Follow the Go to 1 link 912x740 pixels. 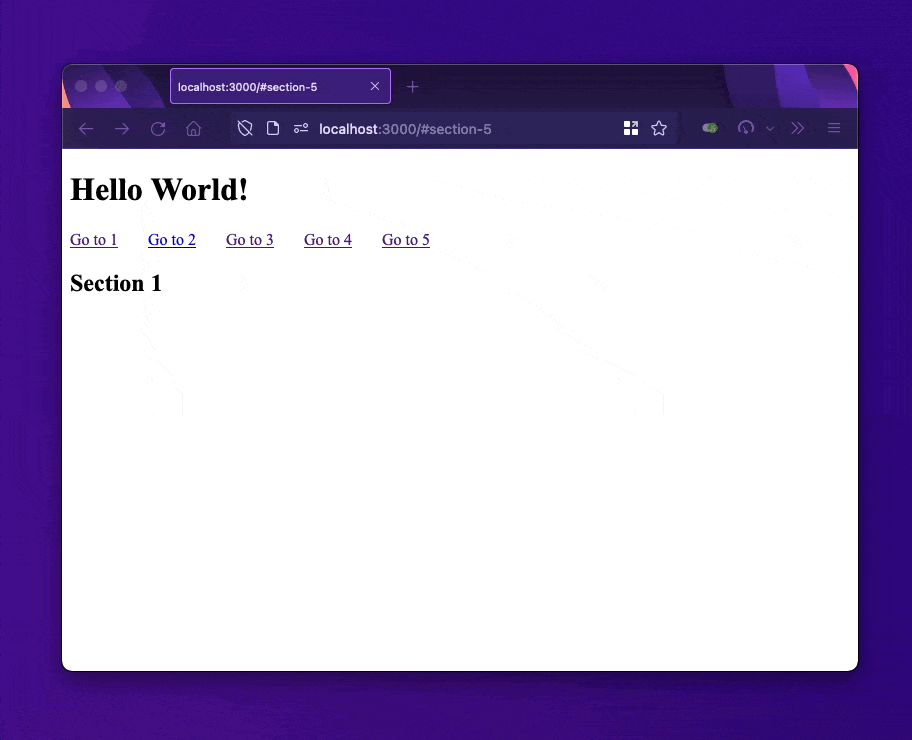point(94,240)
